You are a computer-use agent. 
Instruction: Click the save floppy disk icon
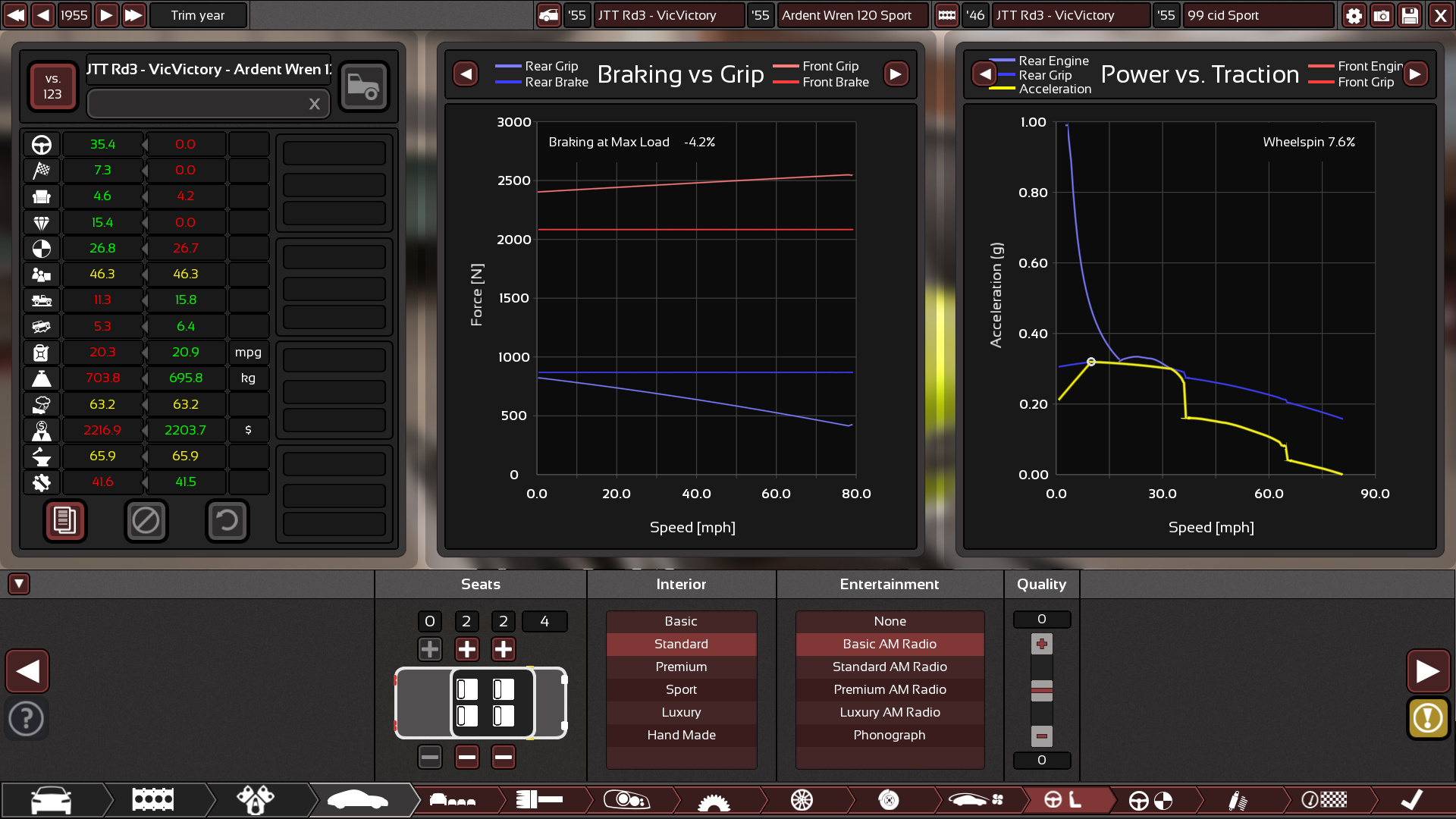[1410, 15]
